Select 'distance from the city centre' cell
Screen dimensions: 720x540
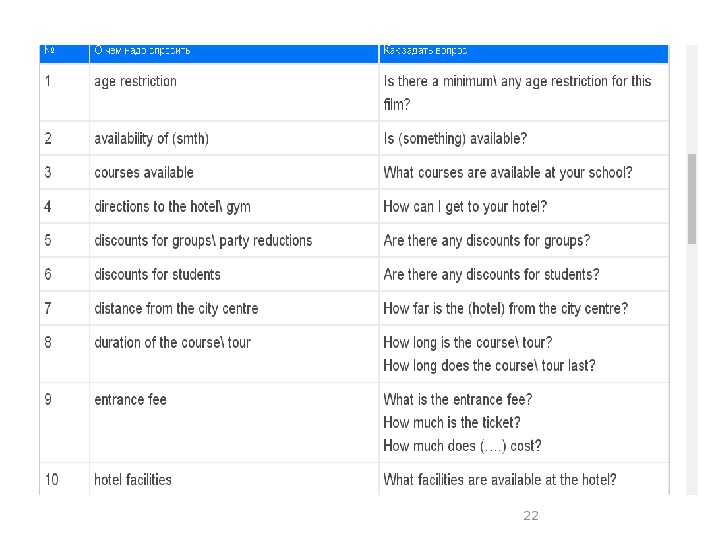pos(234,308)
